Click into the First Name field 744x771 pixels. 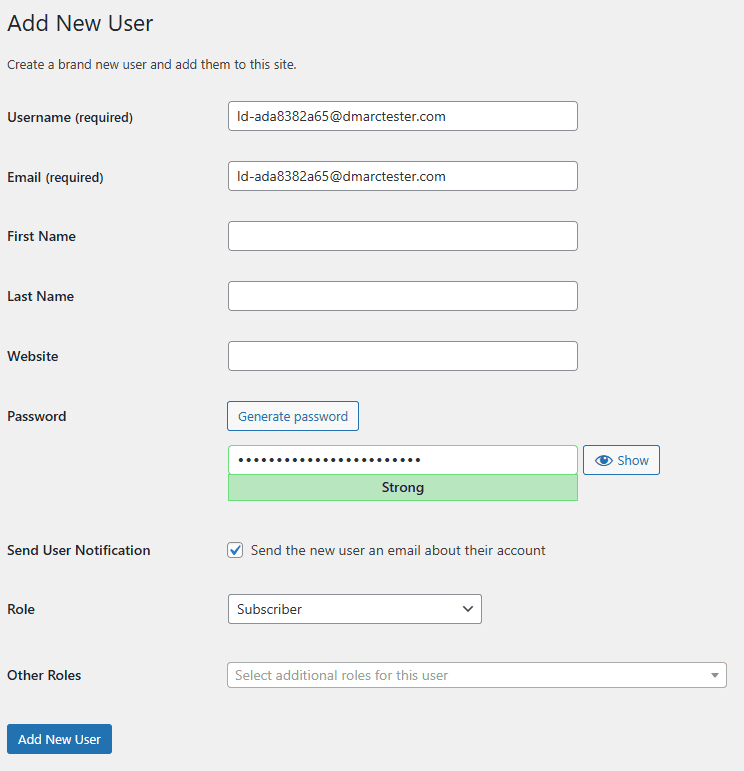[x=403, y=236]
